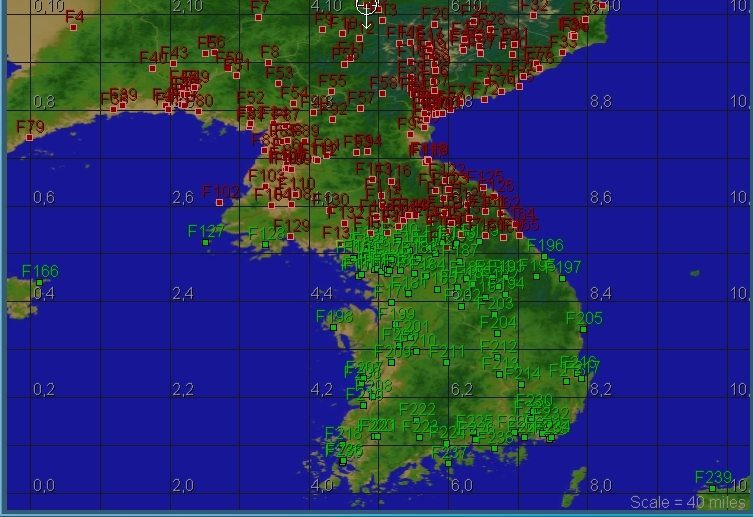
Task: Click the green F237 southern marker
Action: point(448,463)
